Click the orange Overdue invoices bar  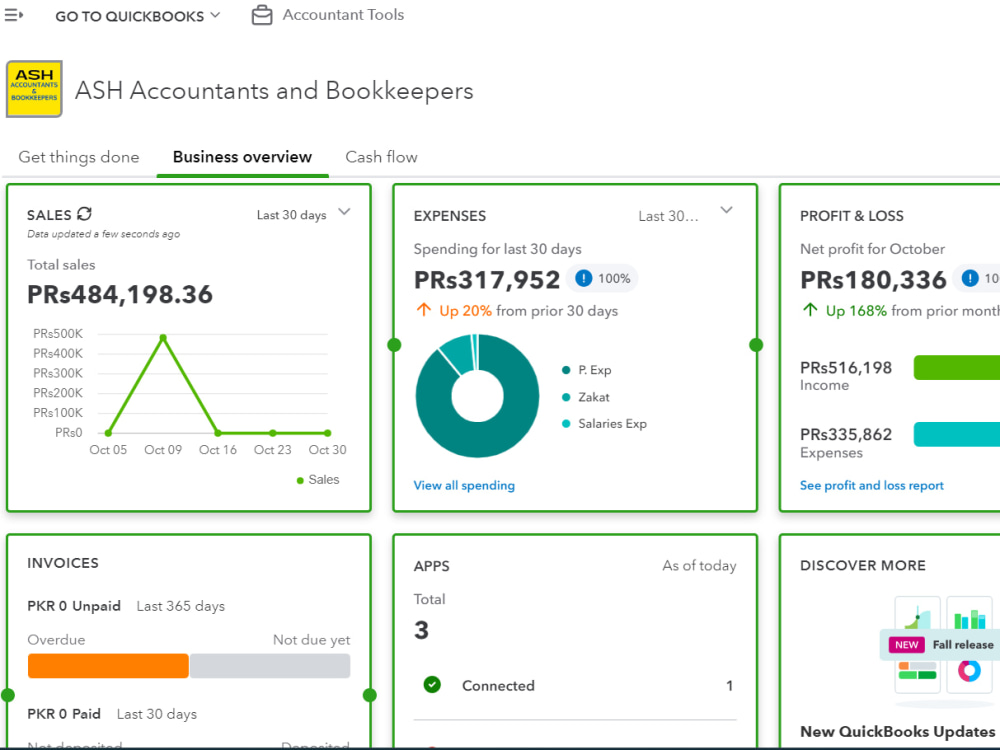pos(107,665)
